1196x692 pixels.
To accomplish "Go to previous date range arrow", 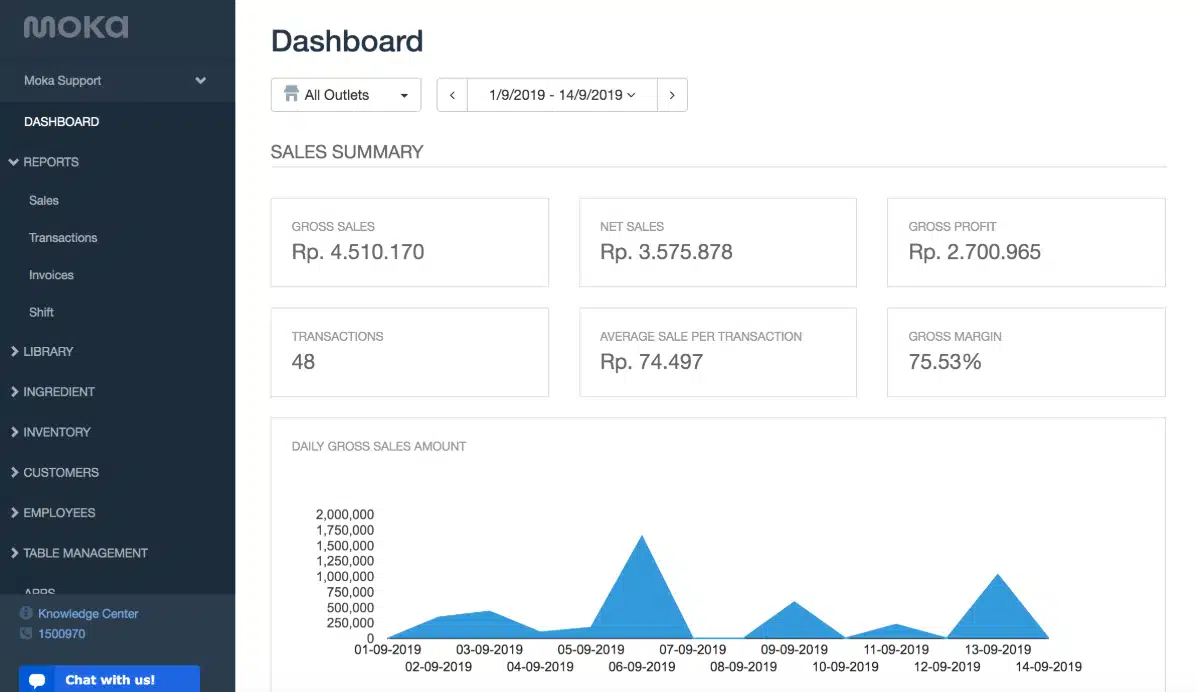I will point(452,95).
